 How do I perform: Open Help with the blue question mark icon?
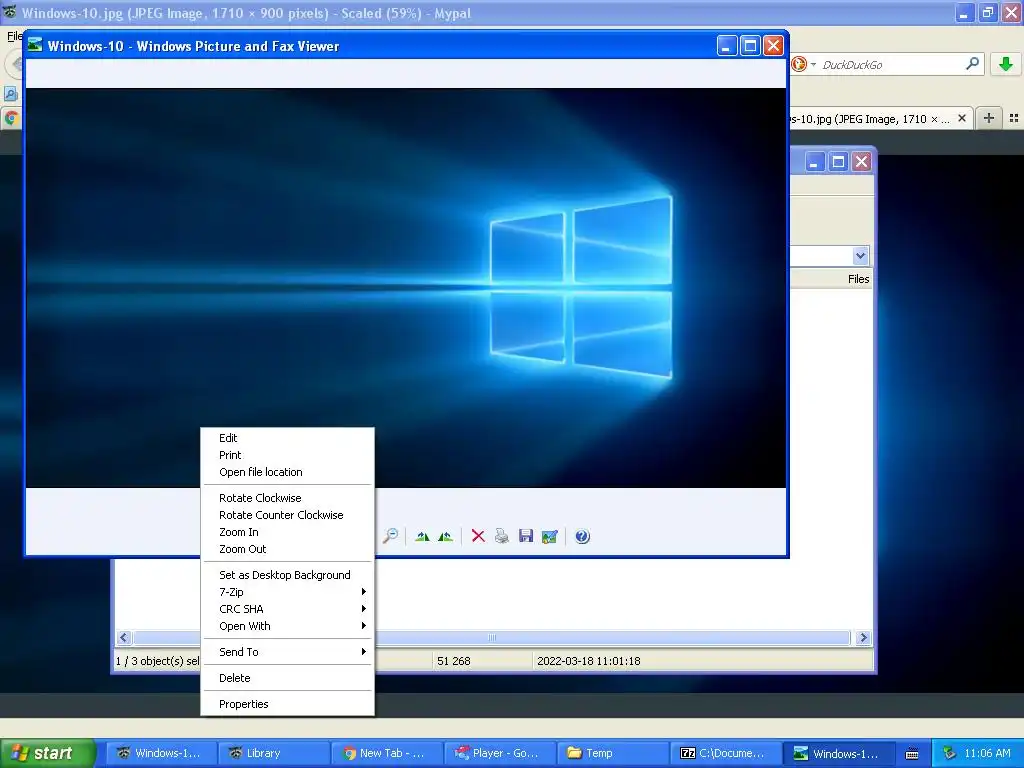(582, 536)
